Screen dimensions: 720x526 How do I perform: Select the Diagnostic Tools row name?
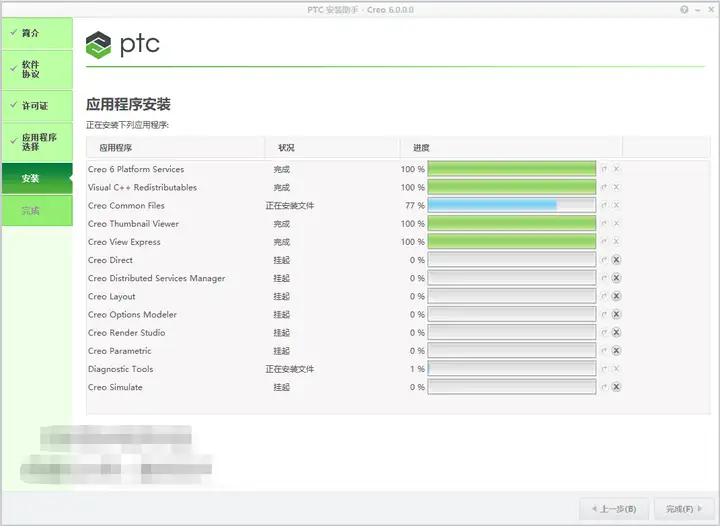[x=120, y=369]
